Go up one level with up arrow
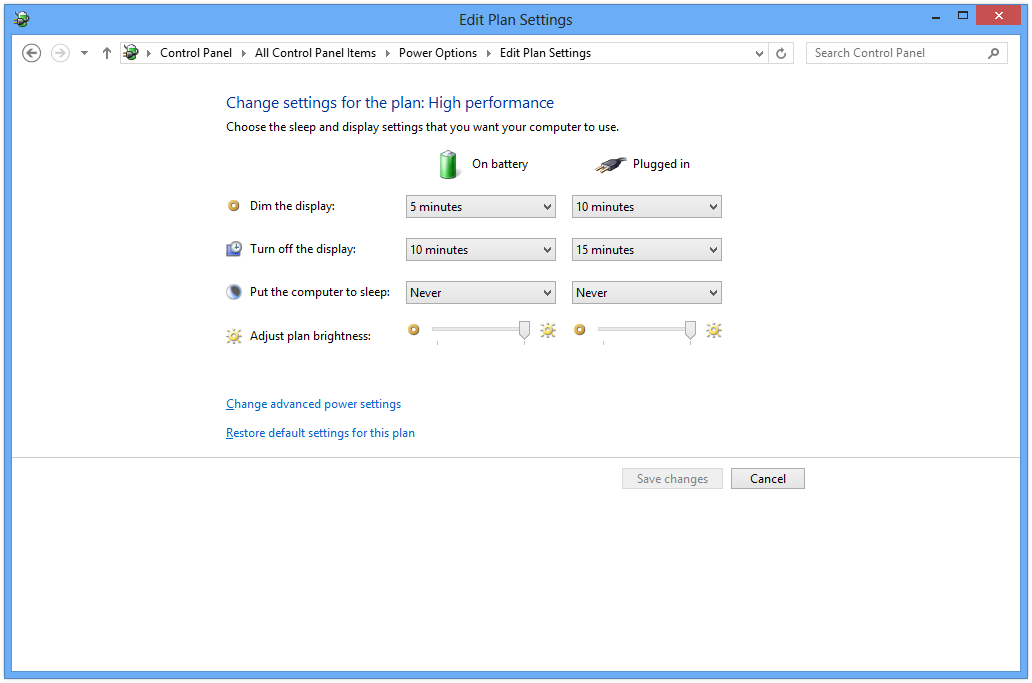This screenshot has width=1032, height=683. pyautogui.click(x=107, y=53)
